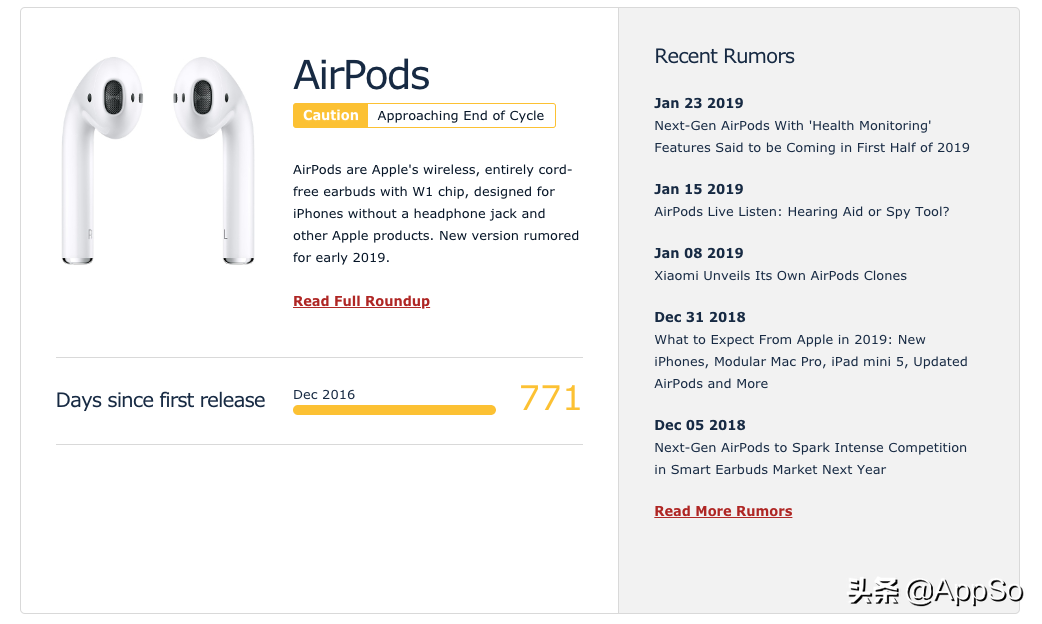Click the yellow Caution badge
The image size is (1042, 624).
[330, 116]
